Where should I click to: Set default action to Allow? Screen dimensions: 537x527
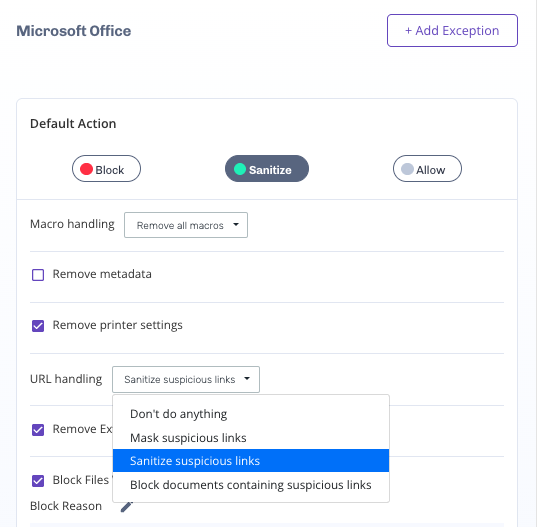(x=427, y=169)
